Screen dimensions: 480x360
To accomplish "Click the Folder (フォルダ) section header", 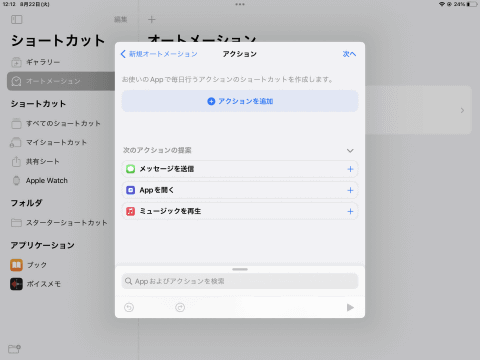I will coord(26,203).
